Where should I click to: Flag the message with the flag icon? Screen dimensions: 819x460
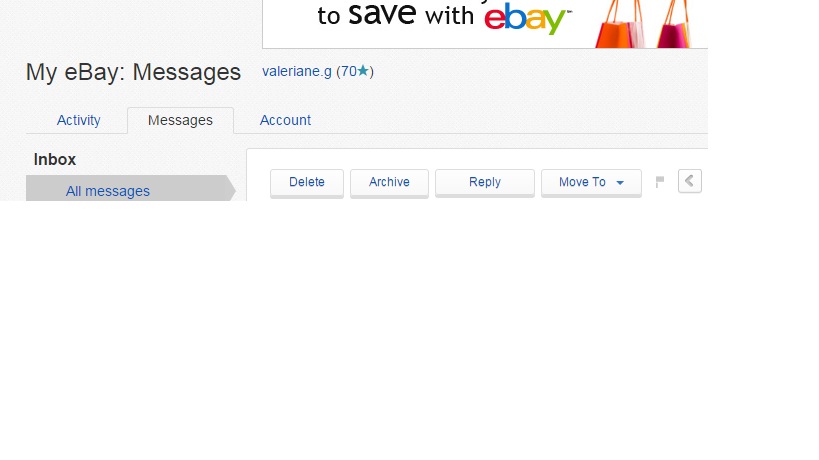point(660,182)
